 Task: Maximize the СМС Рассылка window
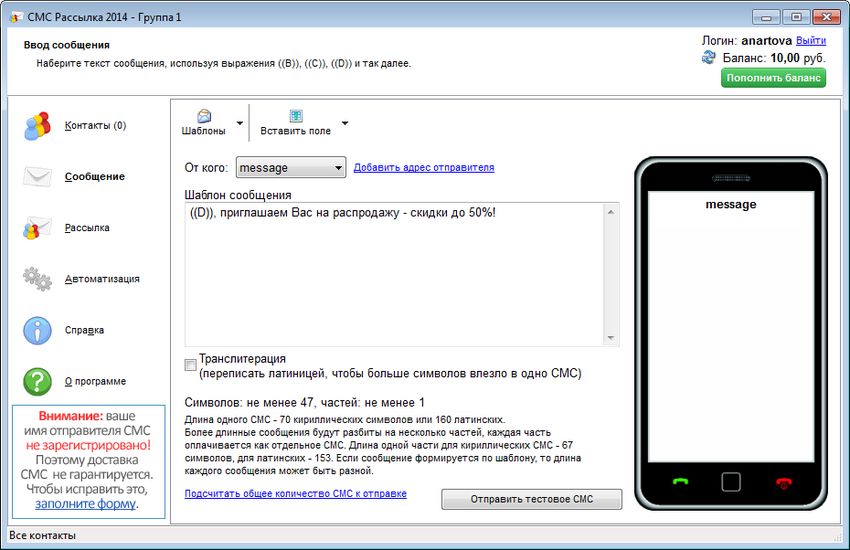click(x=796, y=17)
